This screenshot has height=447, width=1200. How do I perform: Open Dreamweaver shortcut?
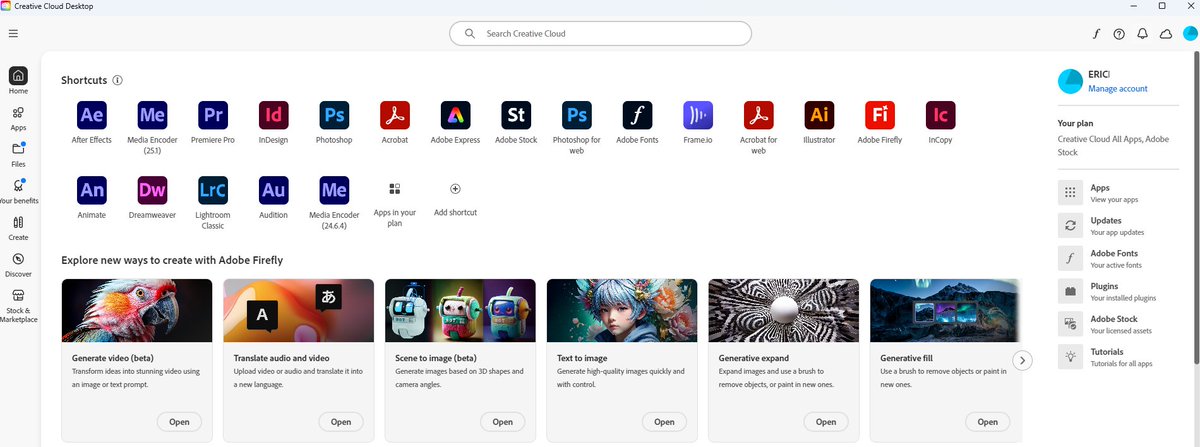click(x=153, y=189)
